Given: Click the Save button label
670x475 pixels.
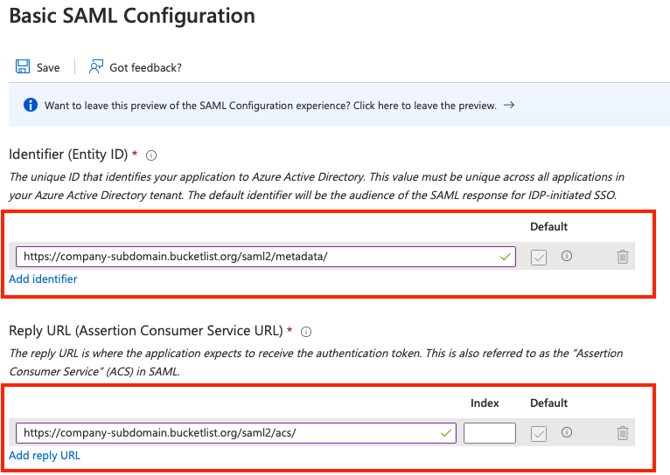Looking at the screenshot, I should [48, 68].
